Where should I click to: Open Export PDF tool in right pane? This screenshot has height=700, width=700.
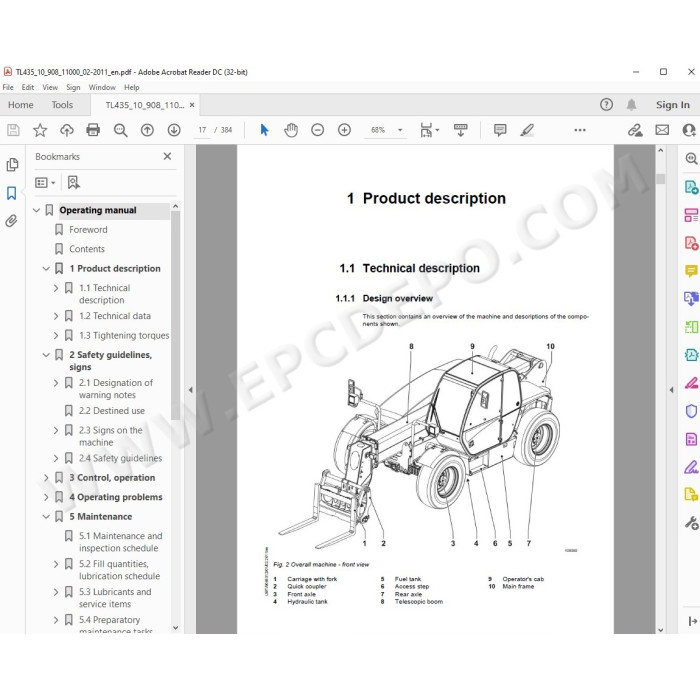[691, 187]
